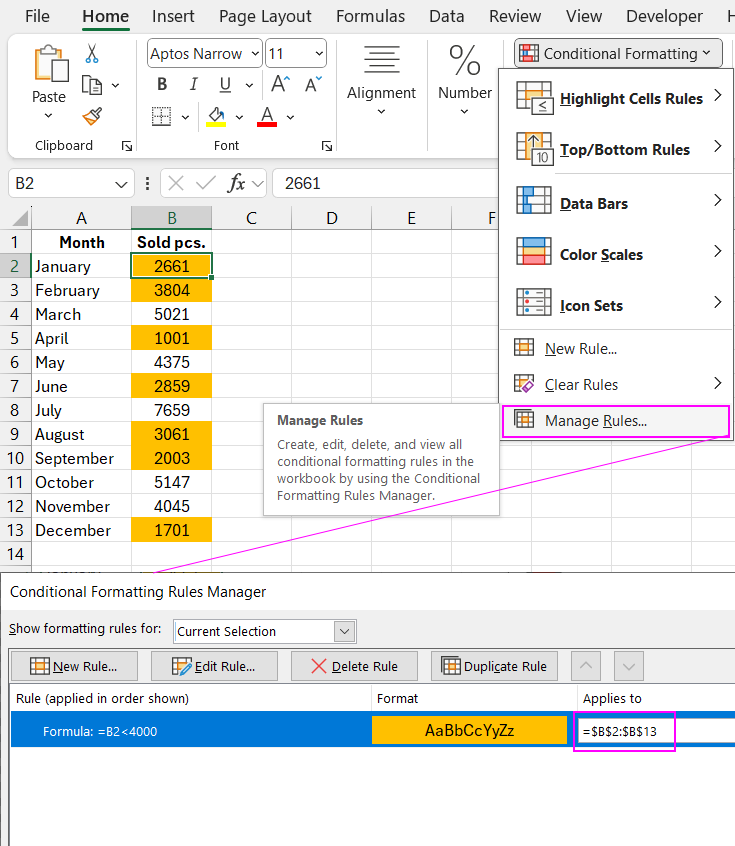The height and width of the screenshot is (846, 735).
Task: Open Icon Sets submenu
Action: click(x=616, y=305)
